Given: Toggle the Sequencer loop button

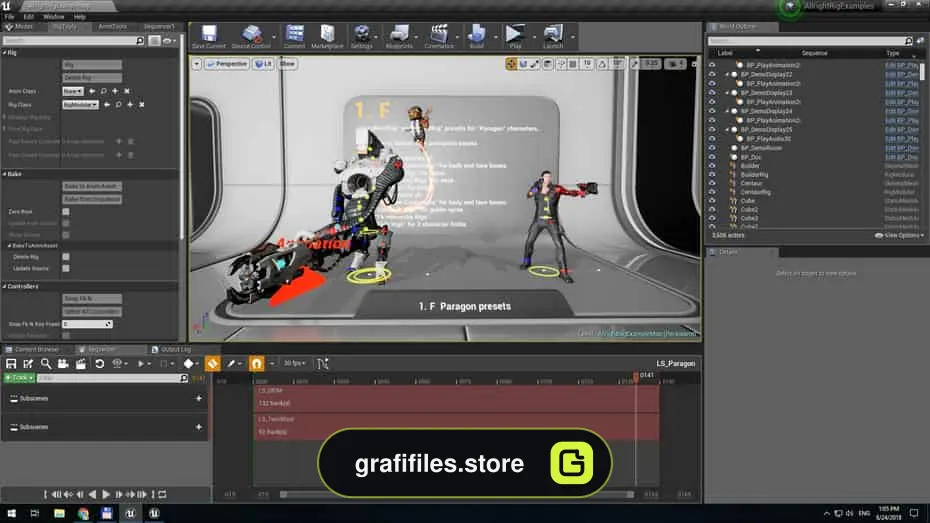Looking at the screenshot, I should (x=163, y=494).
